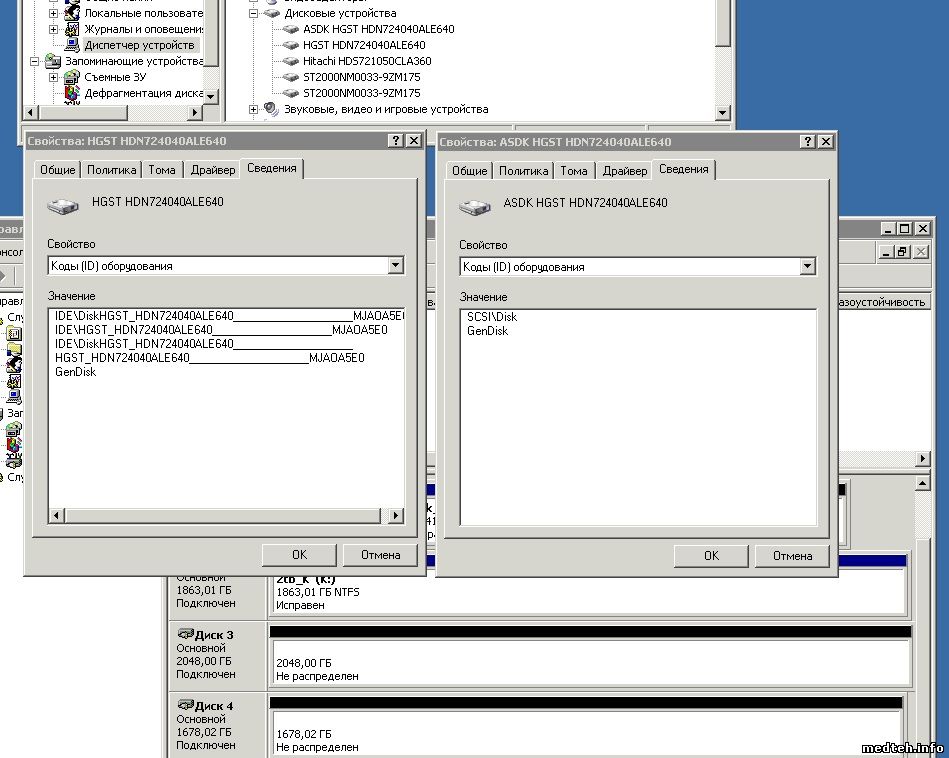
Task: Click Device Manager icon in left tree
Action: coord(72,45)
